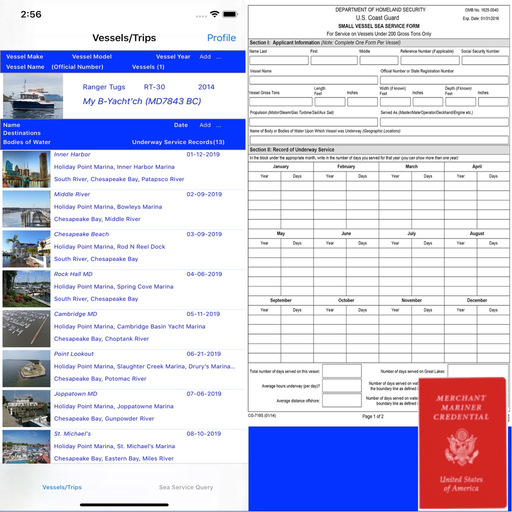
Task: Select the Ranger Tugs boat thumbnail
Action: pos(33,96)
